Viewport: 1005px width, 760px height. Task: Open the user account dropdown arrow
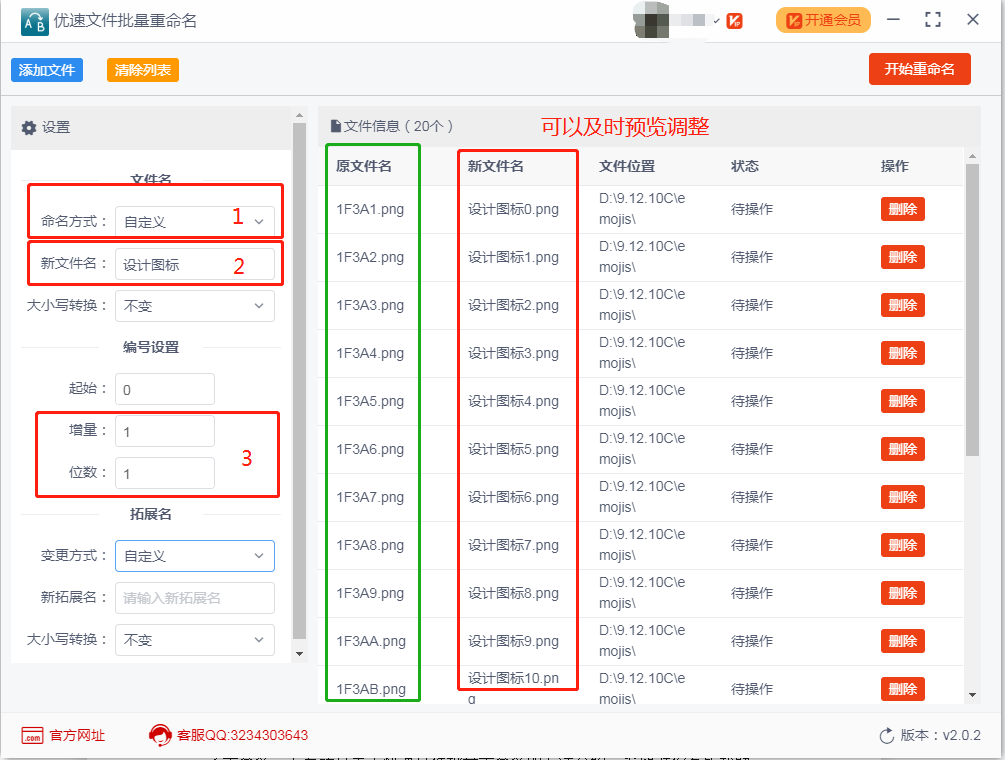[x=716, y=21]
